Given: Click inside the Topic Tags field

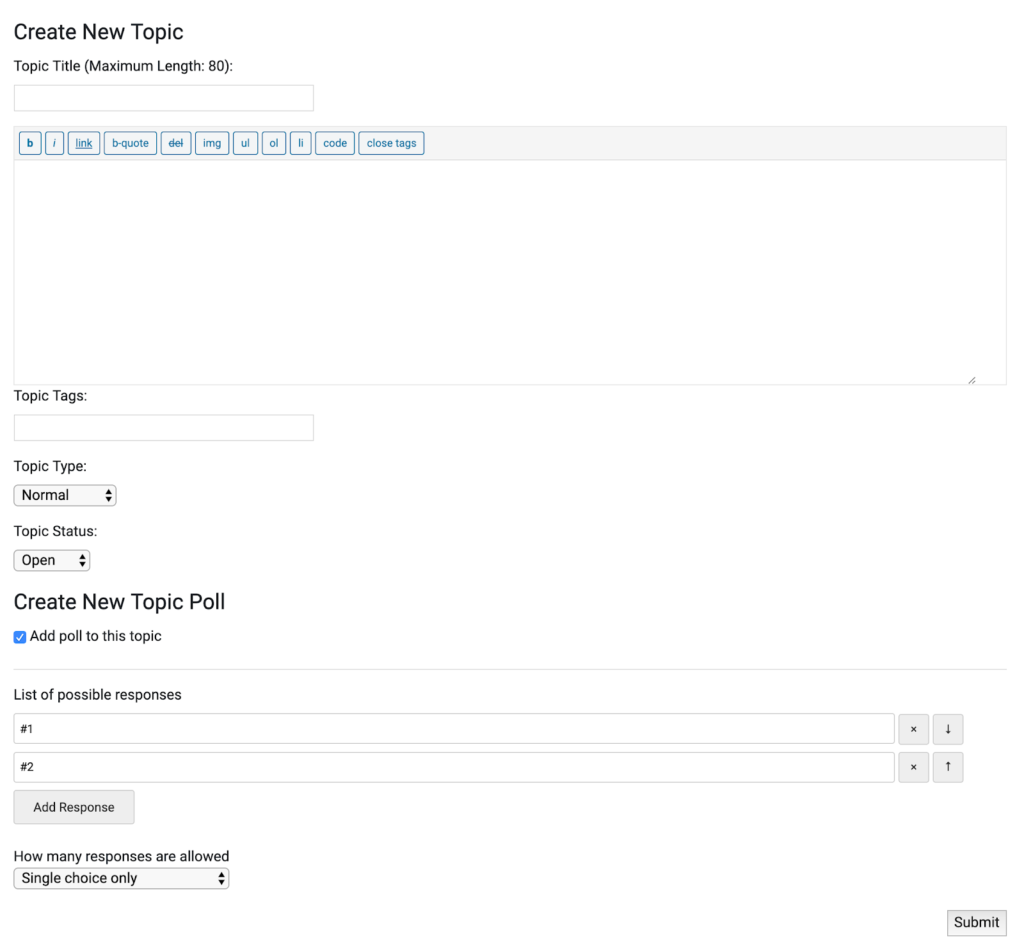Looking at the screenshot, I should 163,427.
